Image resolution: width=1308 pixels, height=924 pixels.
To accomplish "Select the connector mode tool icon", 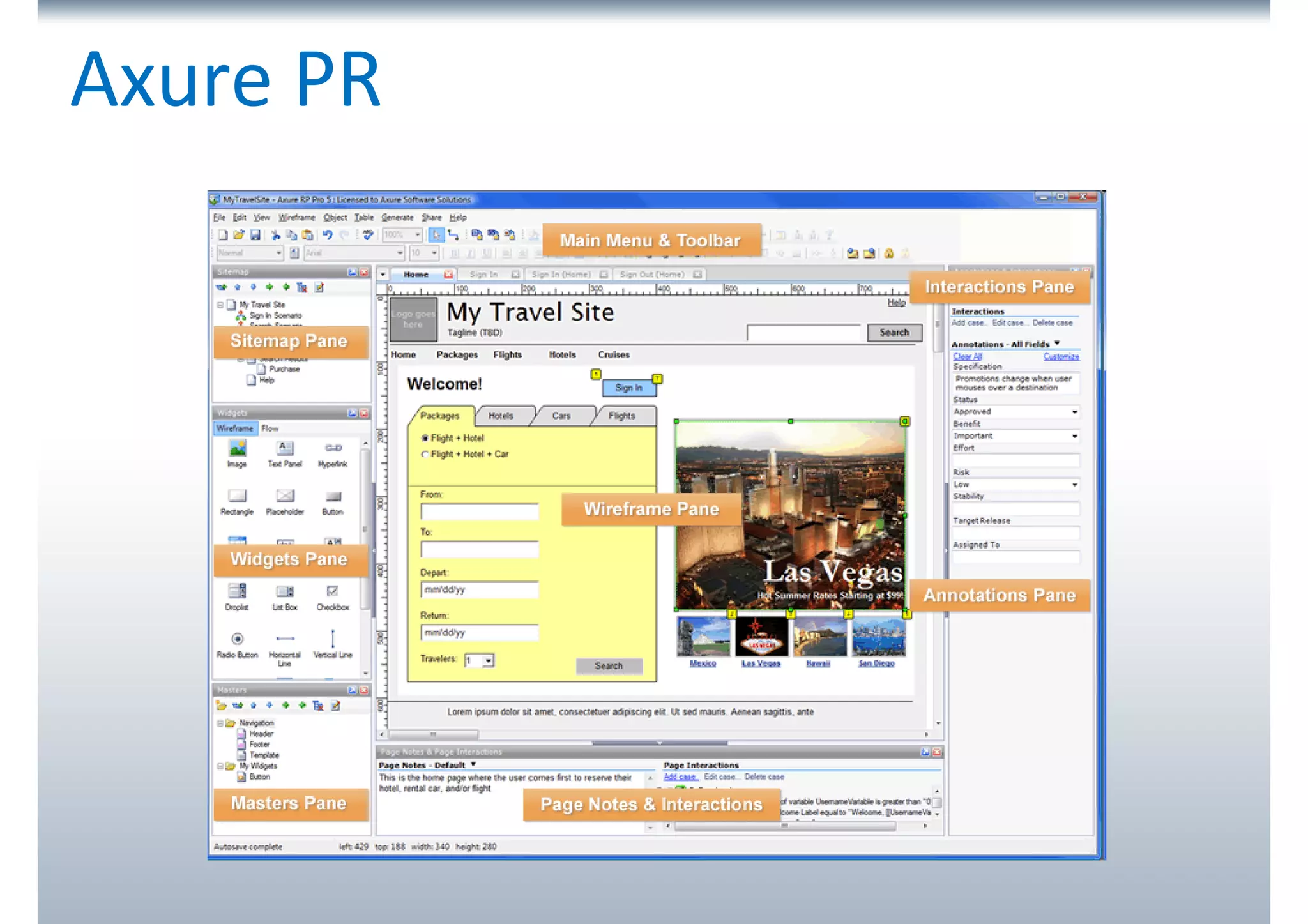I will (x=453, y=235).
